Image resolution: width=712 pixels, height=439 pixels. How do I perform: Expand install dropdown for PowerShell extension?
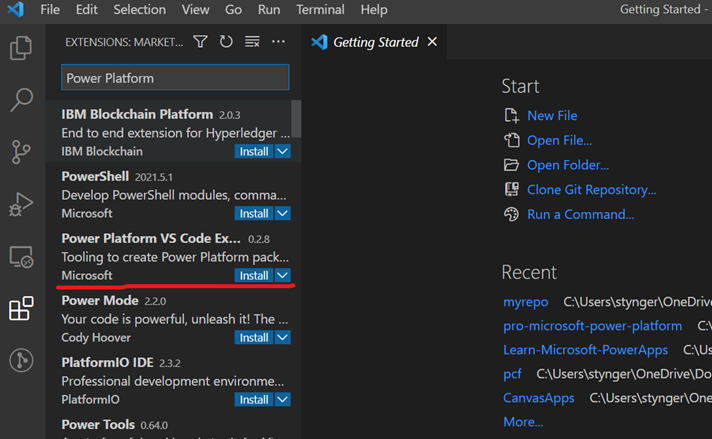pyautogui.click(x=283, y=214)
